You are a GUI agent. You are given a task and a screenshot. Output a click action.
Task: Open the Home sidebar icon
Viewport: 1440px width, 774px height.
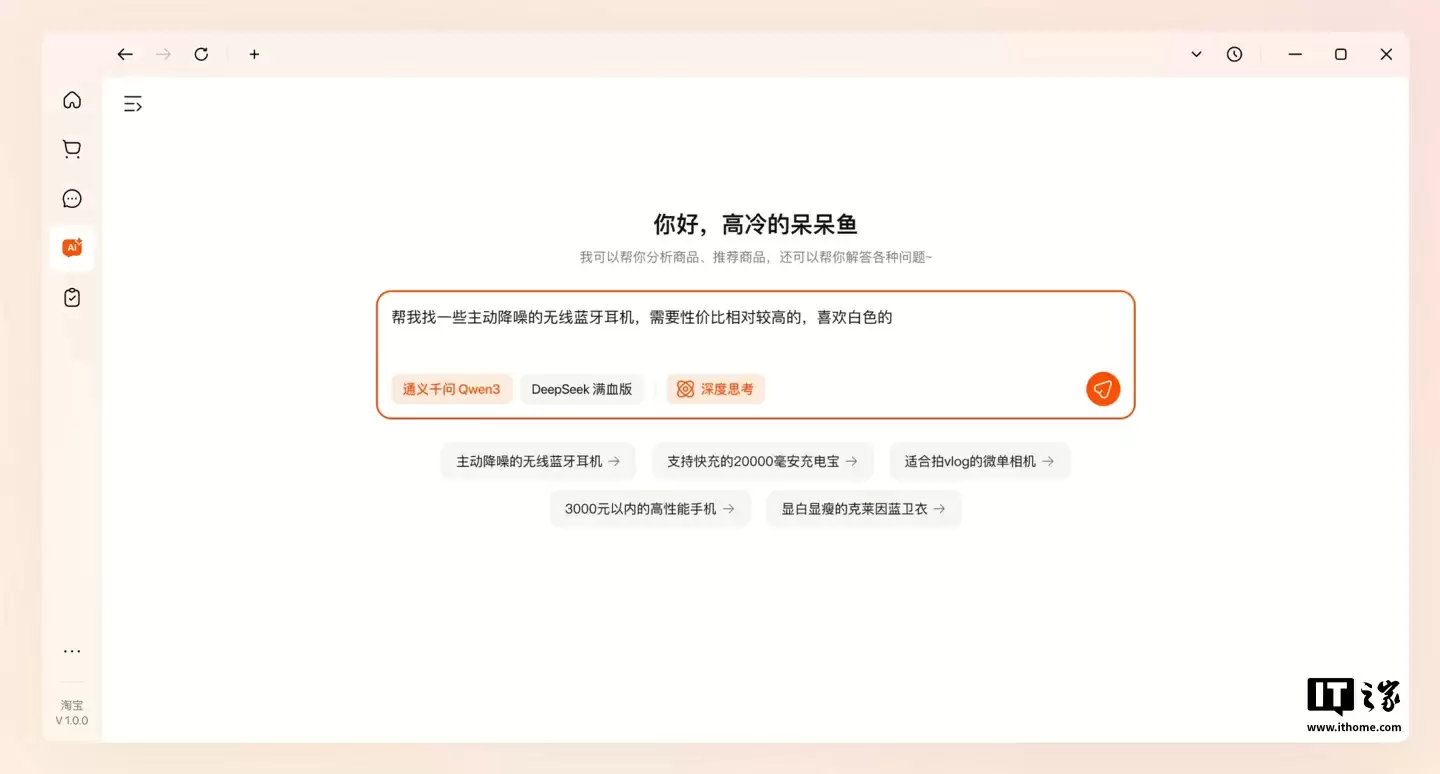point(71,100)
